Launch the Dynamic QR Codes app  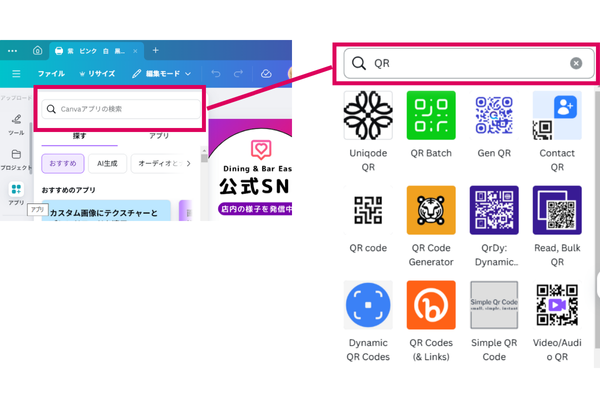(x=367, y=305)
